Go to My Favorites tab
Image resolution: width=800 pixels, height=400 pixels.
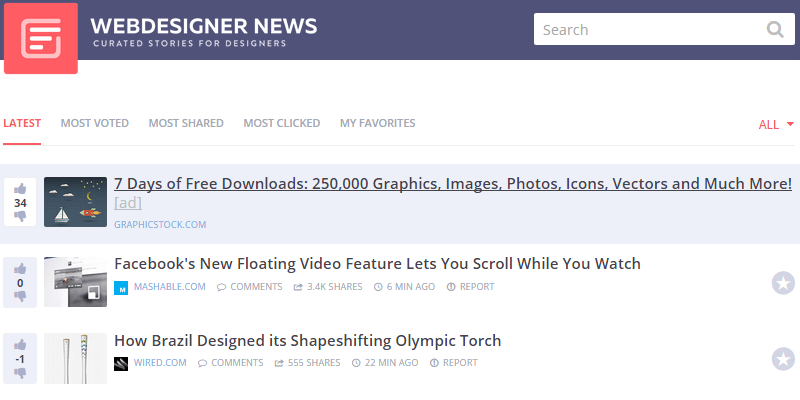(x=377, y=123)
